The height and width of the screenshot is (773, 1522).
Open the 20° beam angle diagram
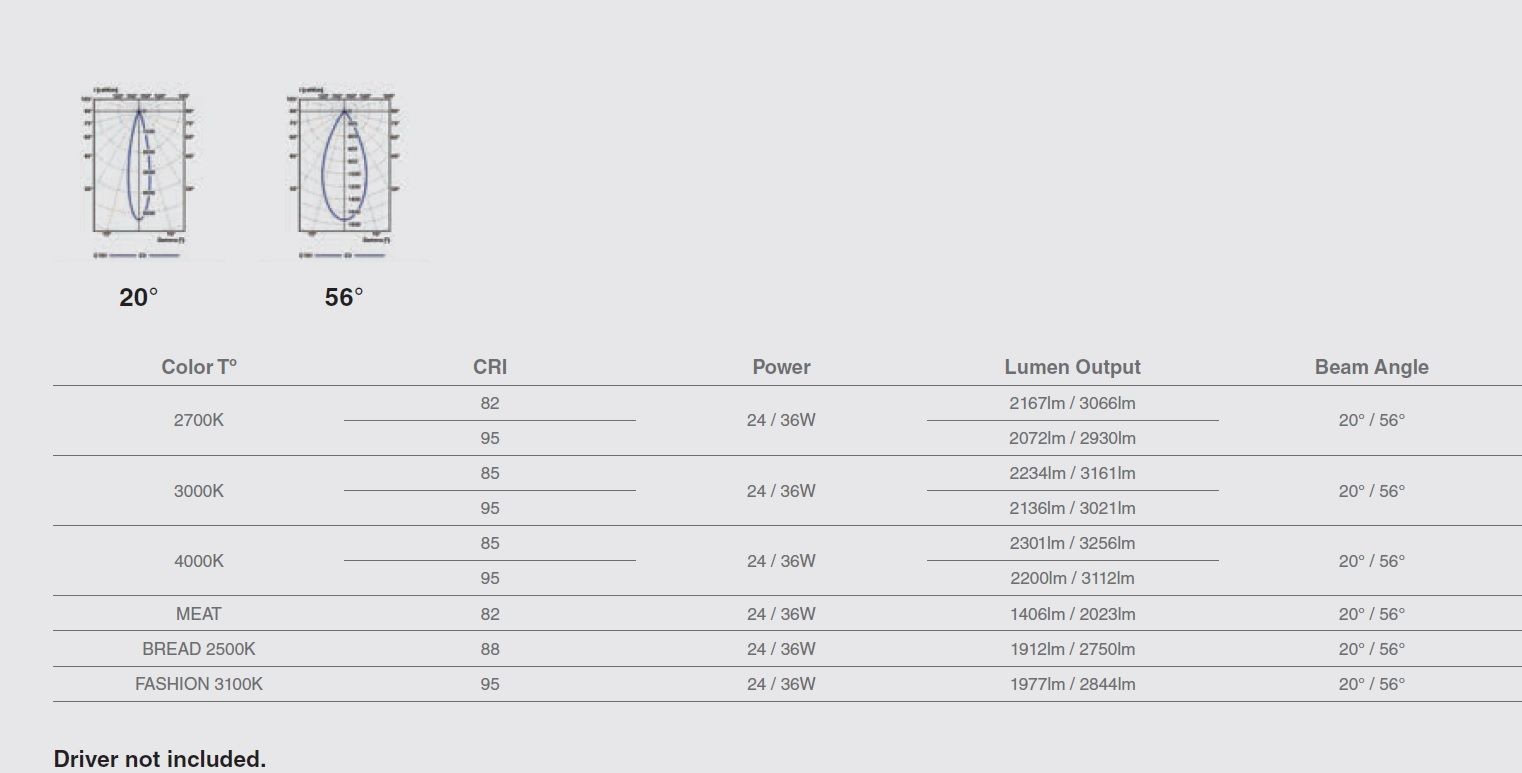(x=138, y=172)
